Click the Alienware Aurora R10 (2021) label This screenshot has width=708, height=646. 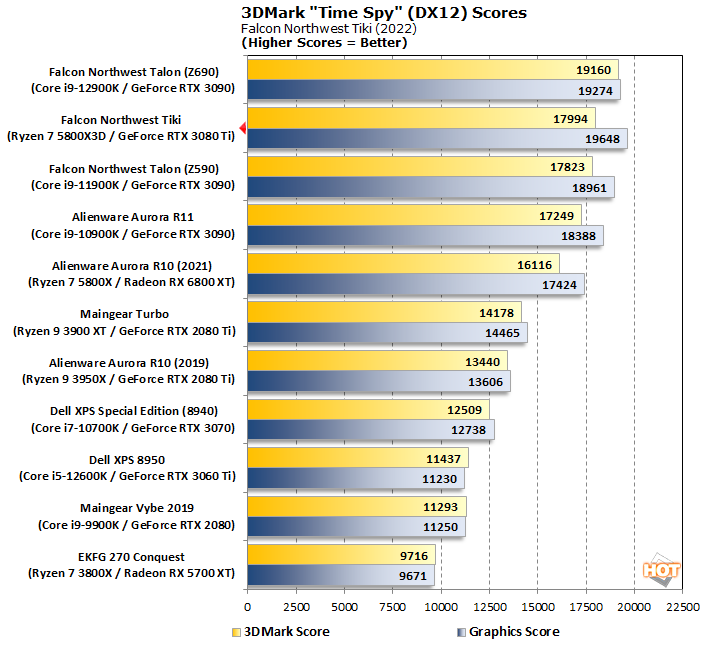(x=132, y=266)
